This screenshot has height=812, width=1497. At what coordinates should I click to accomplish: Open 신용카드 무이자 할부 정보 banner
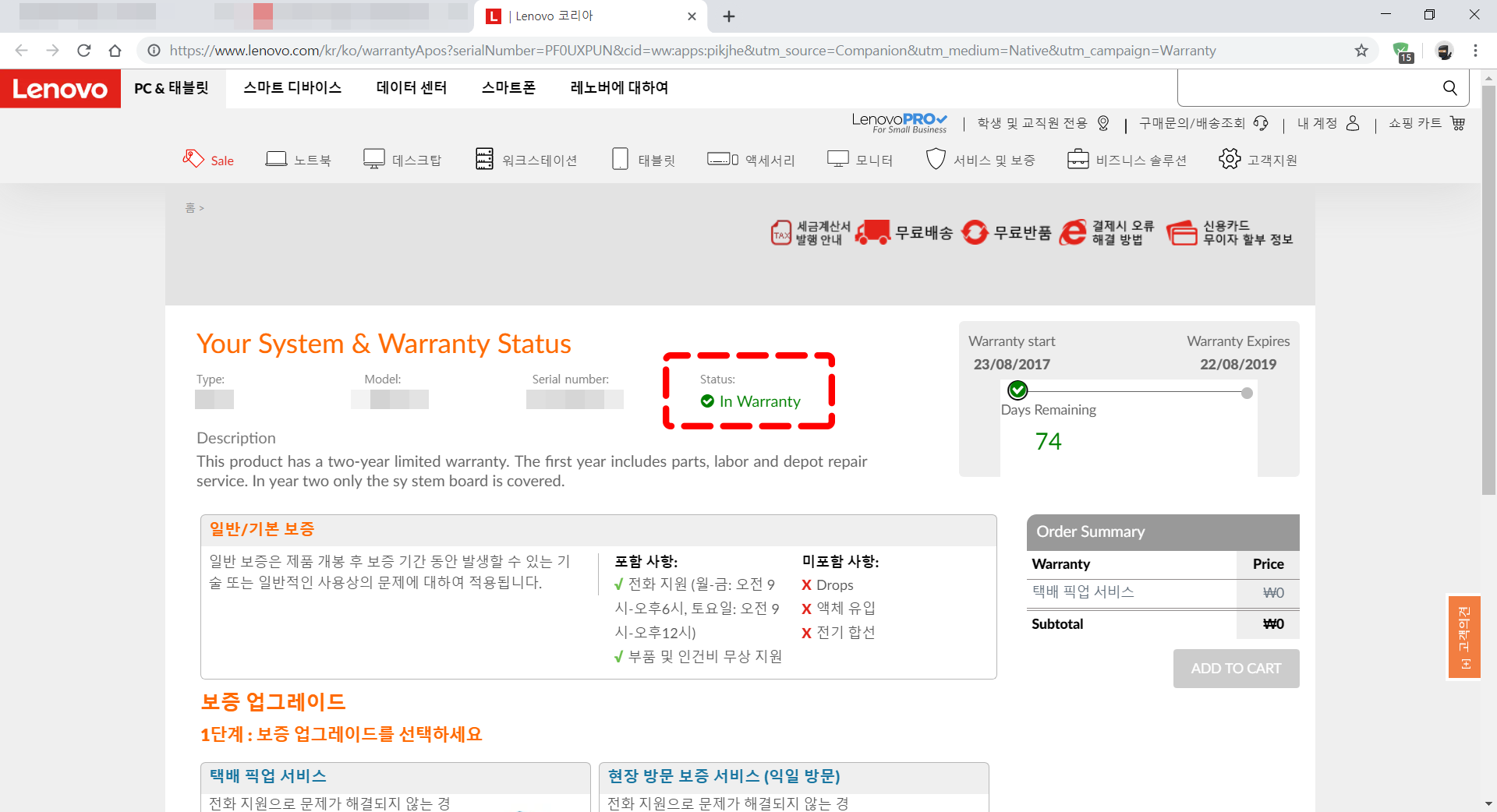point(1230,232)
